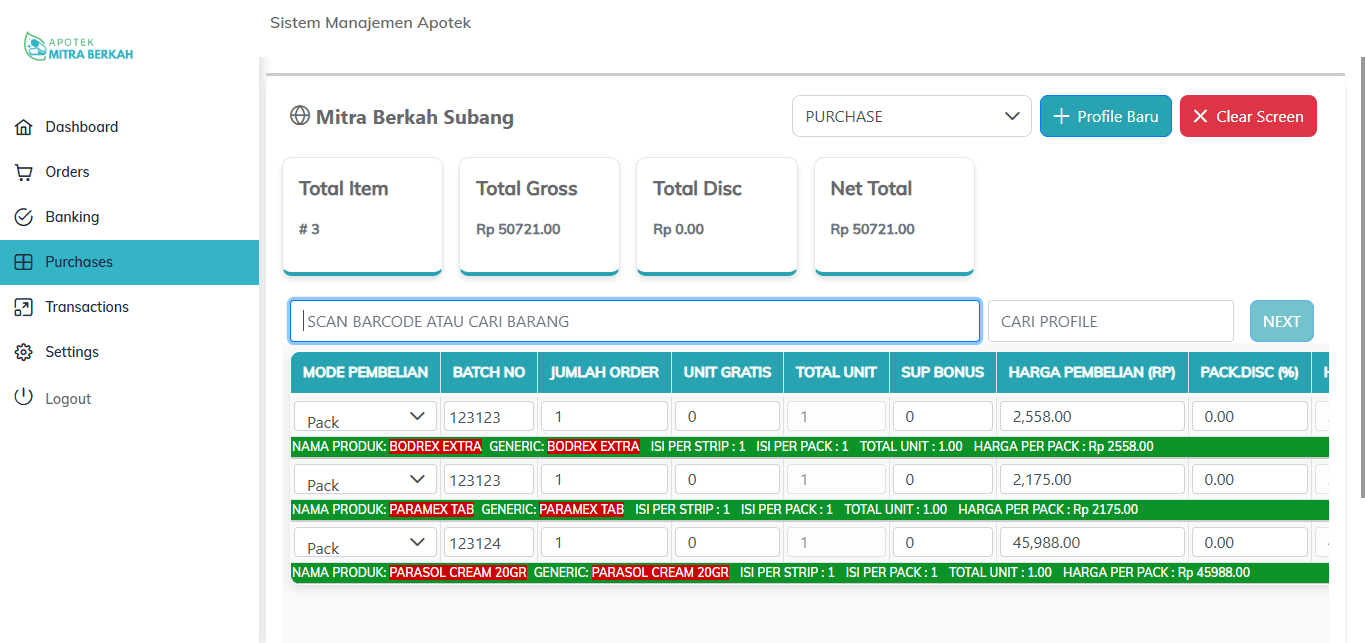Open the Banking menu item

click(72, 217)
